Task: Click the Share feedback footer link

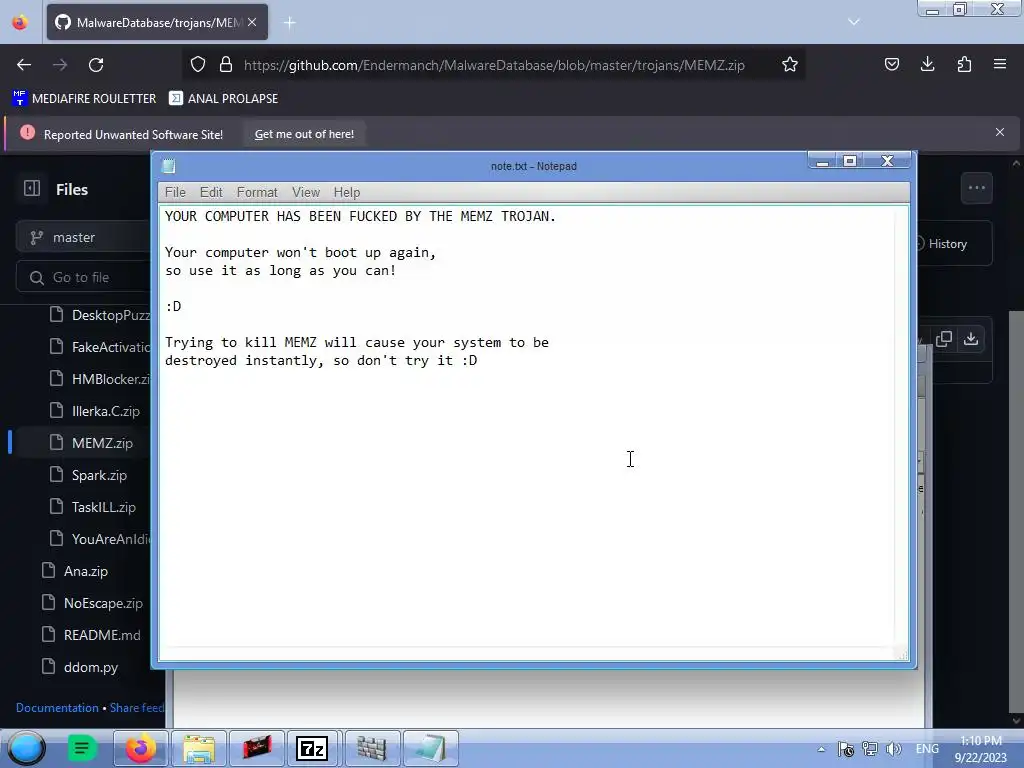Action: (x=136, y=707)
